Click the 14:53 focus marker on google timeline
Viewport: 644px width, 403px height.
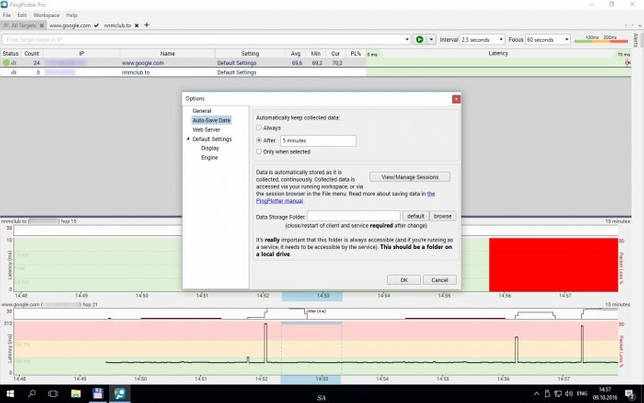(x=311, y=379)
